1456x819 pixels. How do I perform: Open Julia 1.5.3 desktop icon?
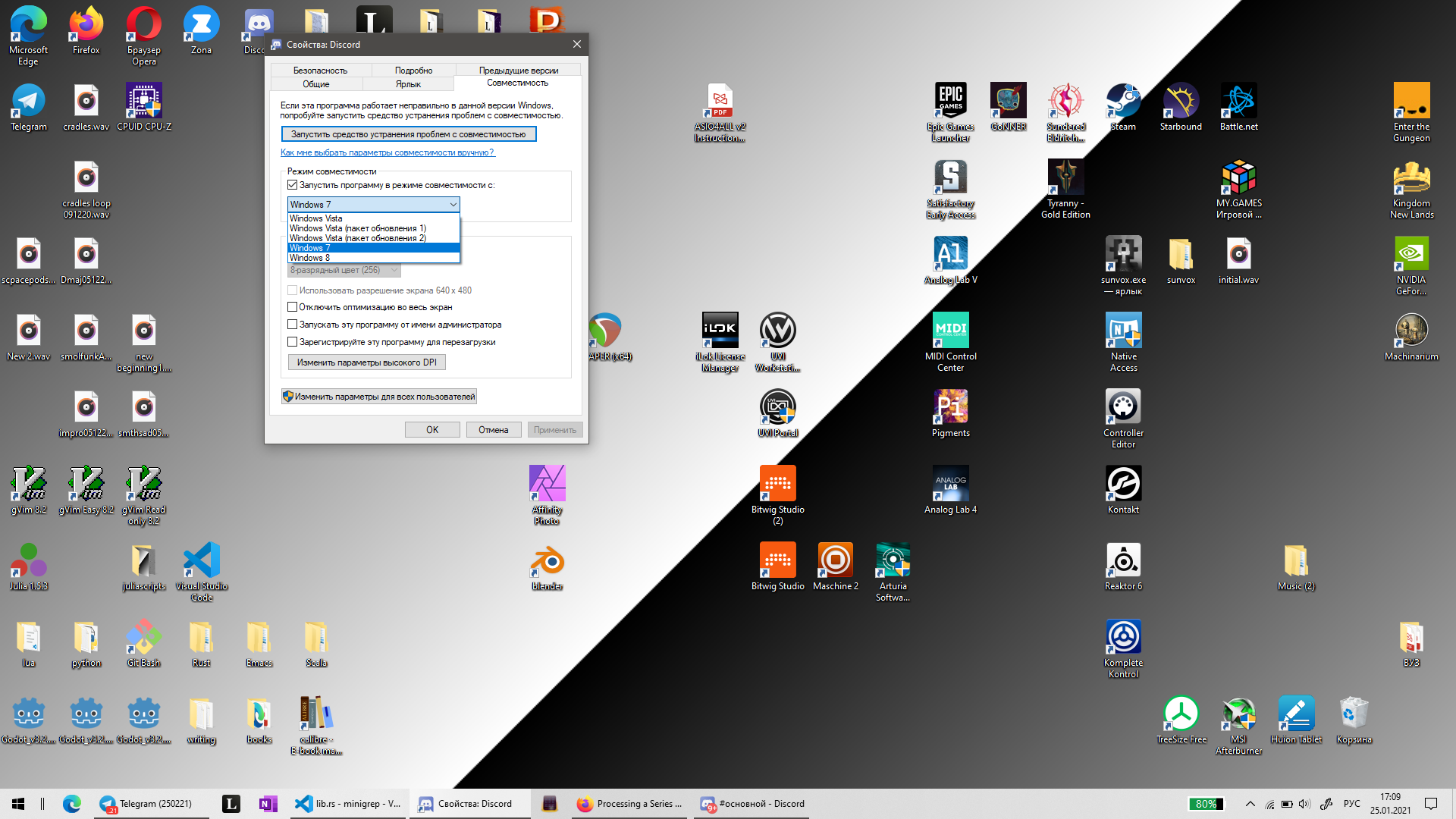tap(29, 567)
